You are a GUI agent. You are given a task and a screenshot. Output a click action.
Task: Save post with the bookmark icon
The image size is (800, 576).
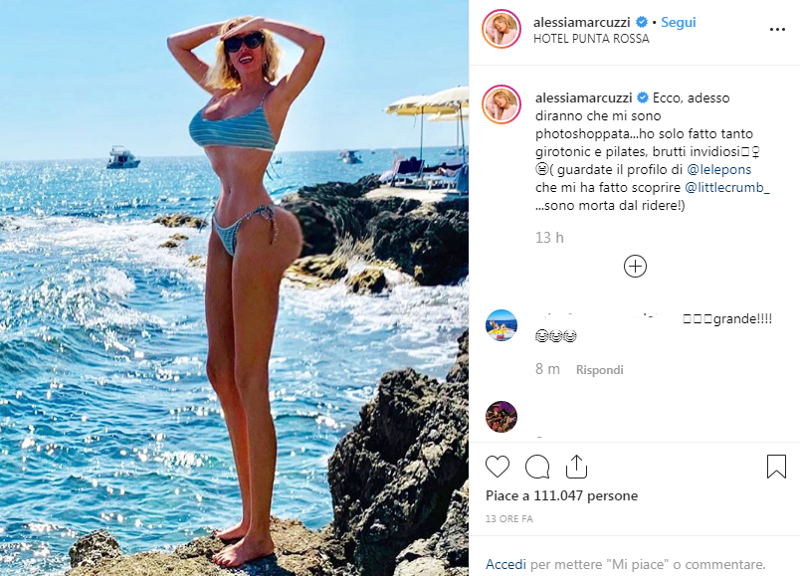pos(776,466)
